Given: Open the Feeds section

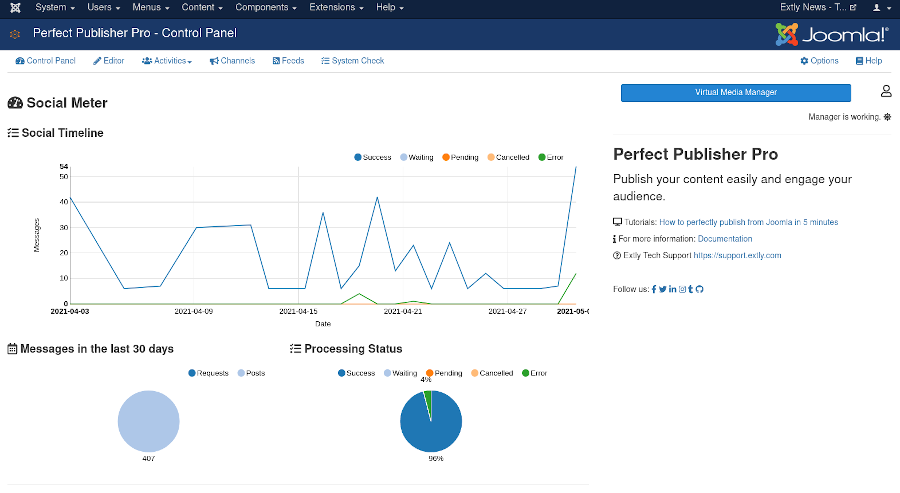Looking at the screenshot, I should click(x=288, y=61).
